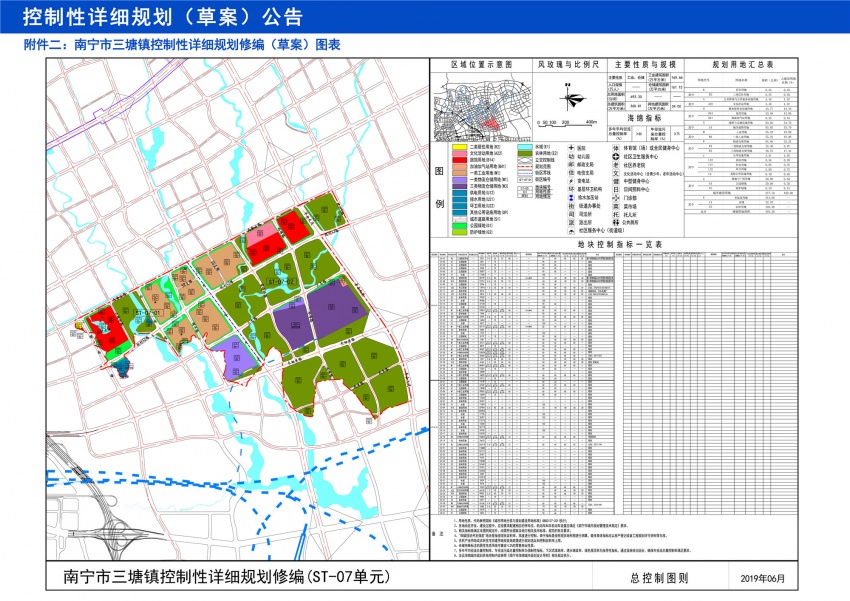Click the pink cultural land legend swatch
850x601 pixels.
[460, 153]
